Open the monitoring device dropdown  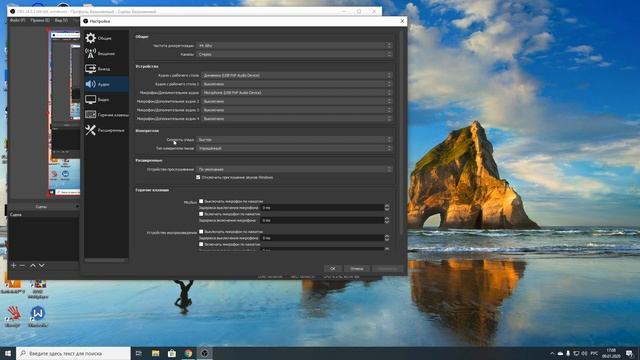point(294,169)
